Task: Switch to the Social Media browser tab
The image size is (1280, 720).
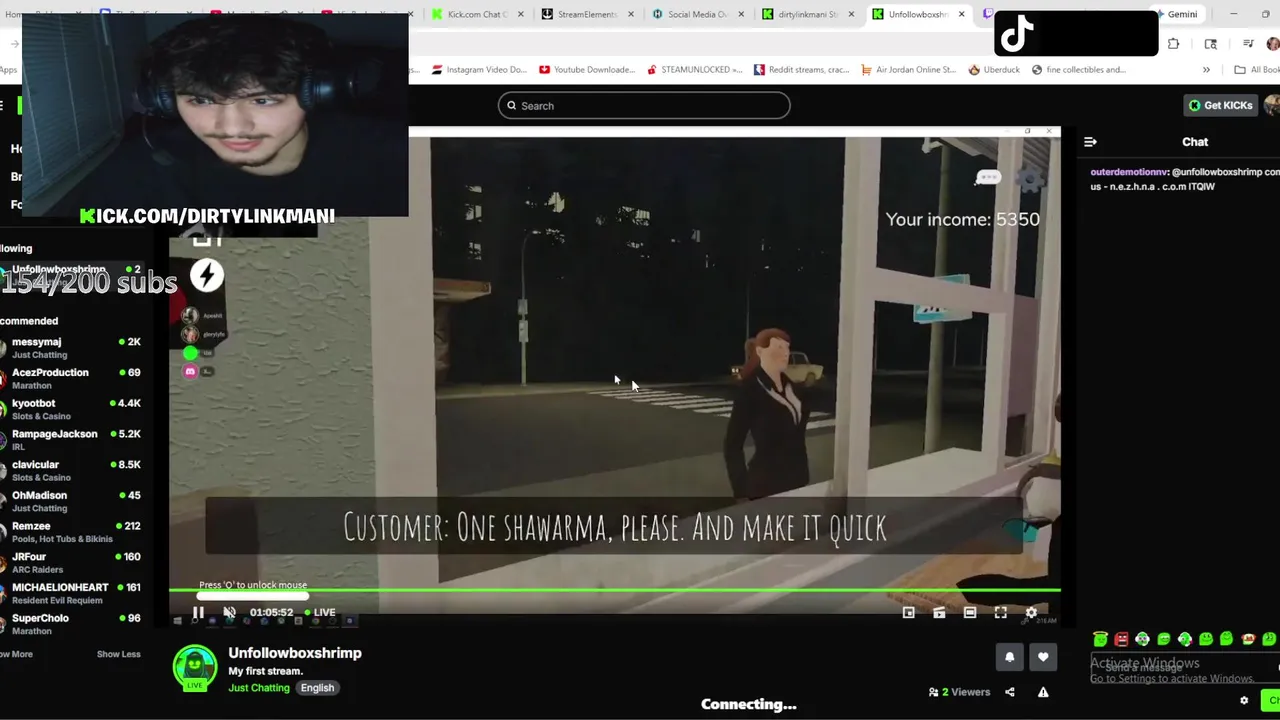Action: (697, 14)
